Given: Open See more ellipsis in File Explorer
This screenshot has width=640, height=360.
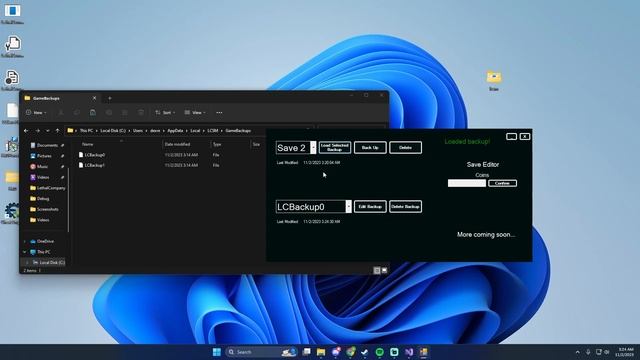Looking at the screenshot, I should (x=219, y=113).
